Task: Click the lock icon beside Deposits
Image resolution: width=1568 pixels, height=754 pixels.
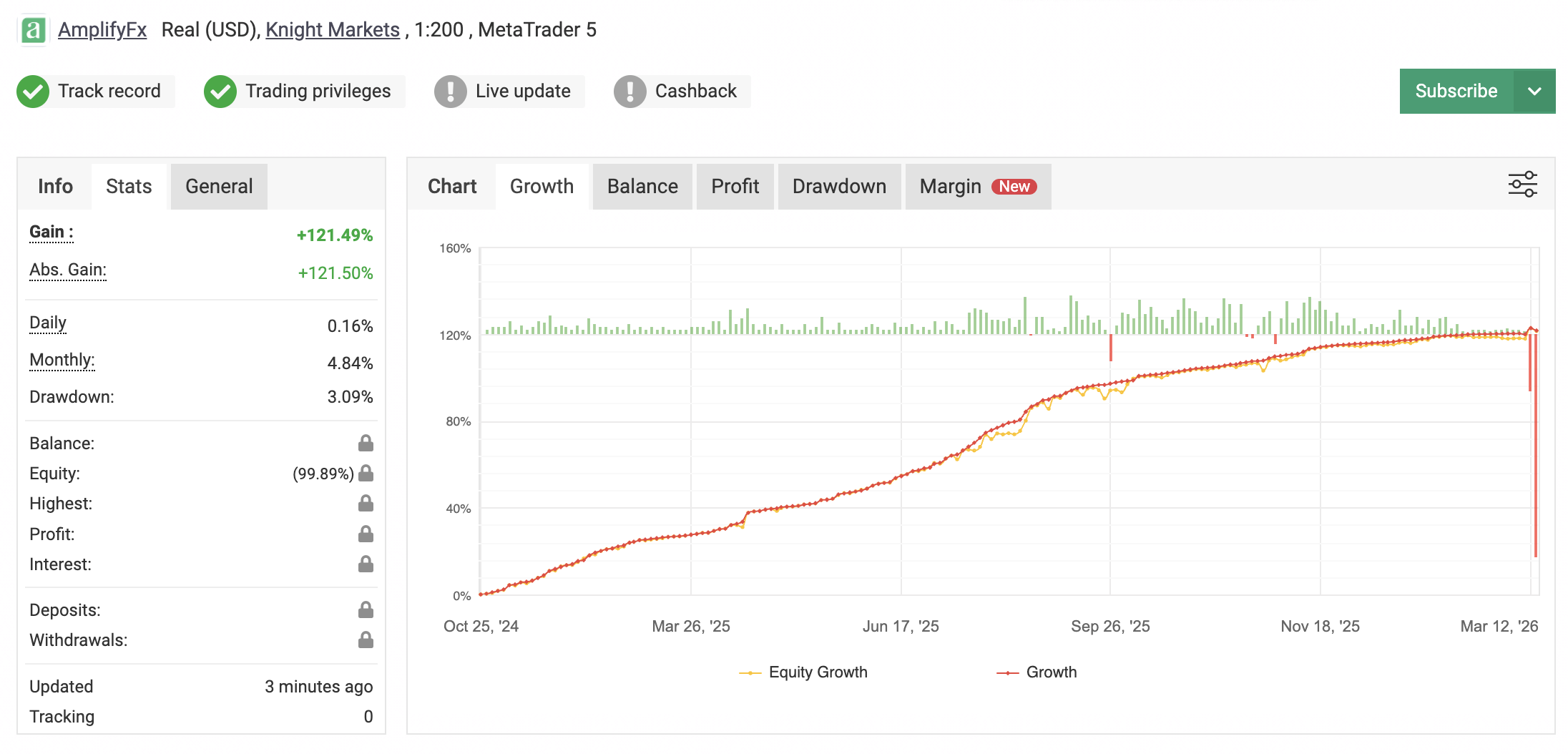Action: point(366,610)
